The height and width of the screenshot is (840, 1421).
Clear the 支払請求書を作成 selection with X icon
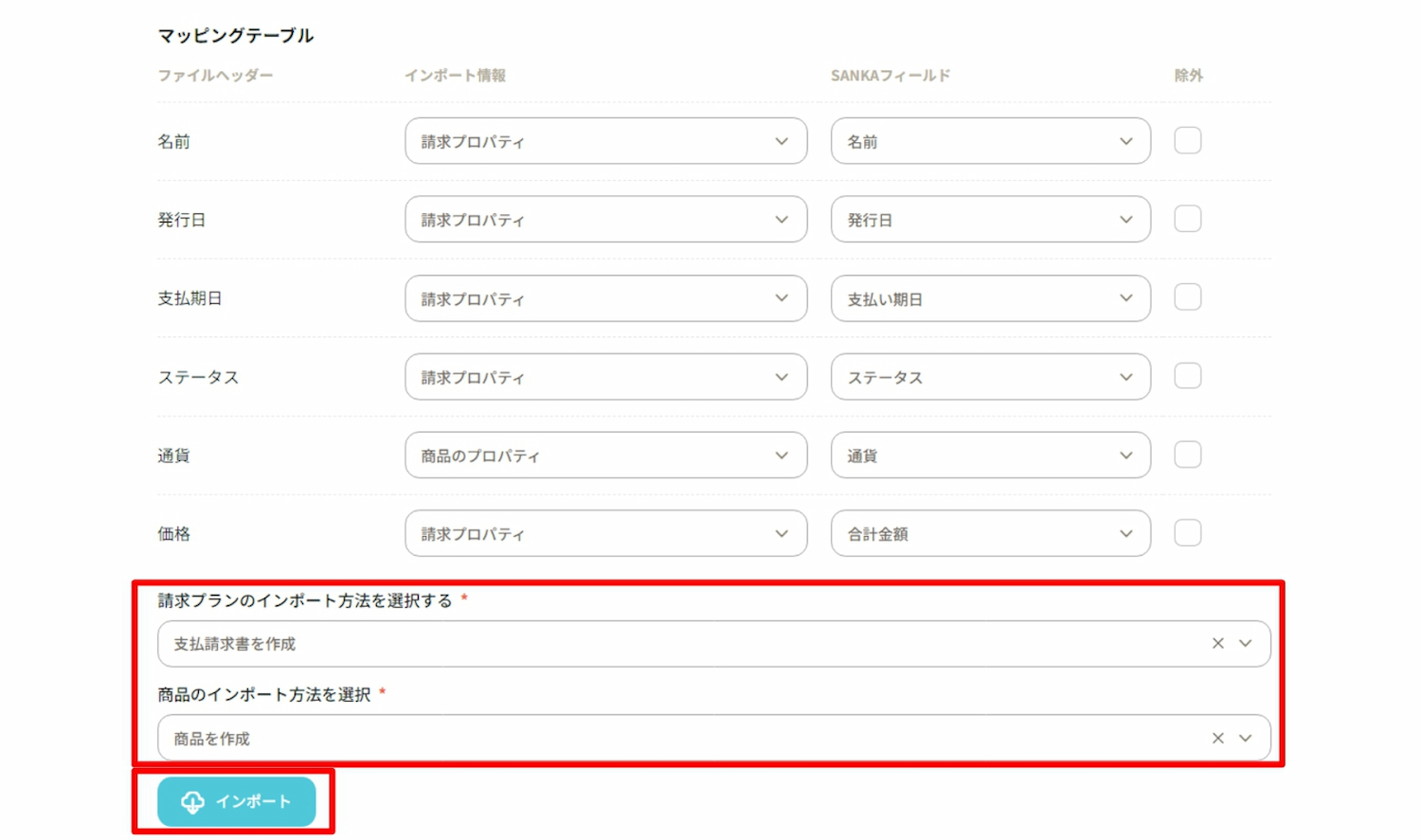click(1218, 644)
